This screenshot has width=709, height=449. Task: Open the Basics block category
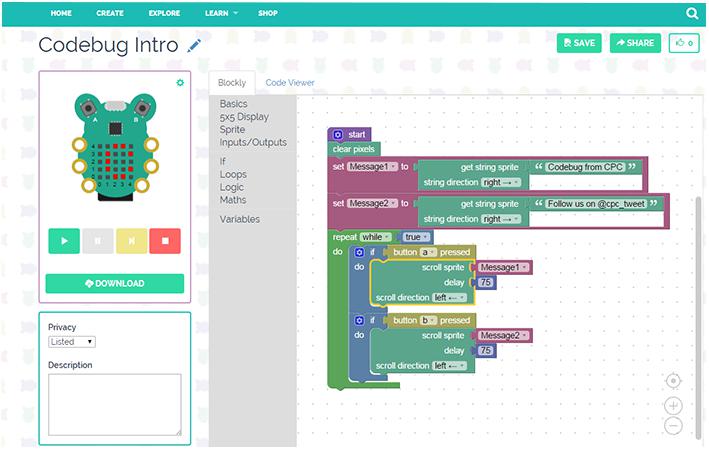point(233,104)
